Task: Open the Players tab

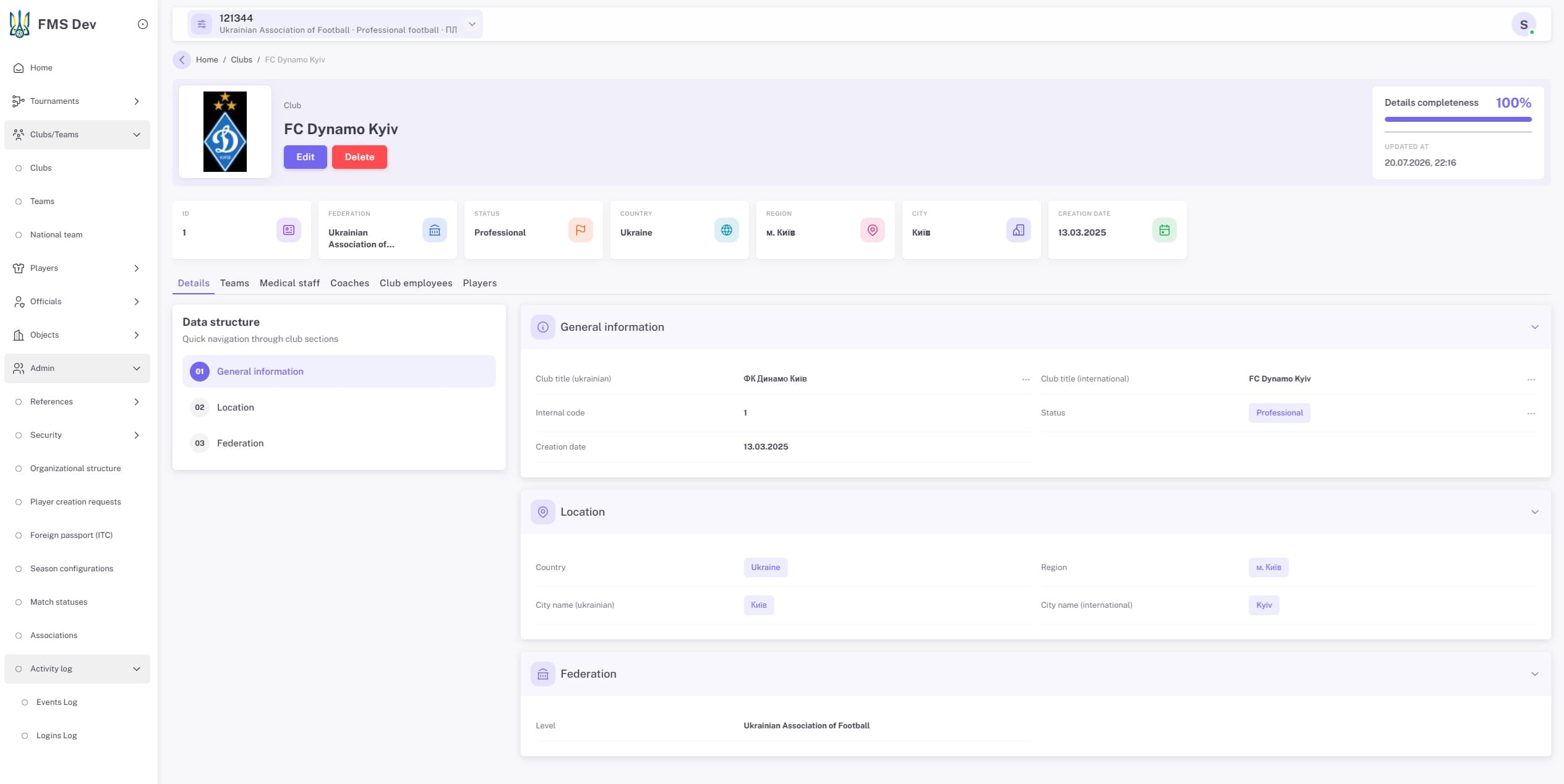Action: tap(480, 283)
